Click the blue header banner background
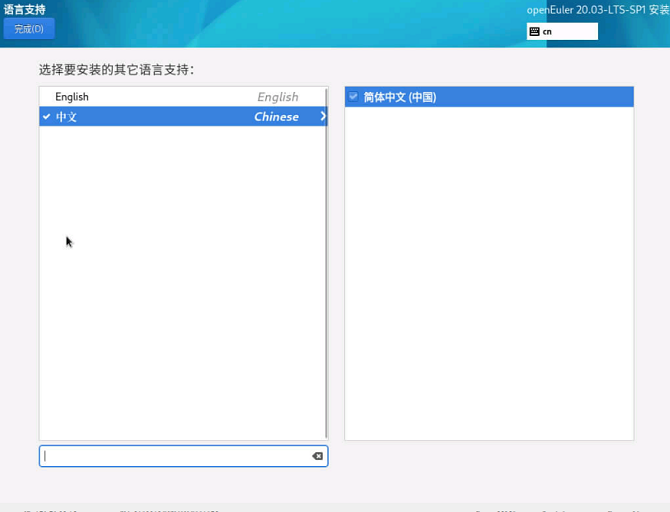The width and height of the screenshot is (670, 512). (x=300, y=24)
